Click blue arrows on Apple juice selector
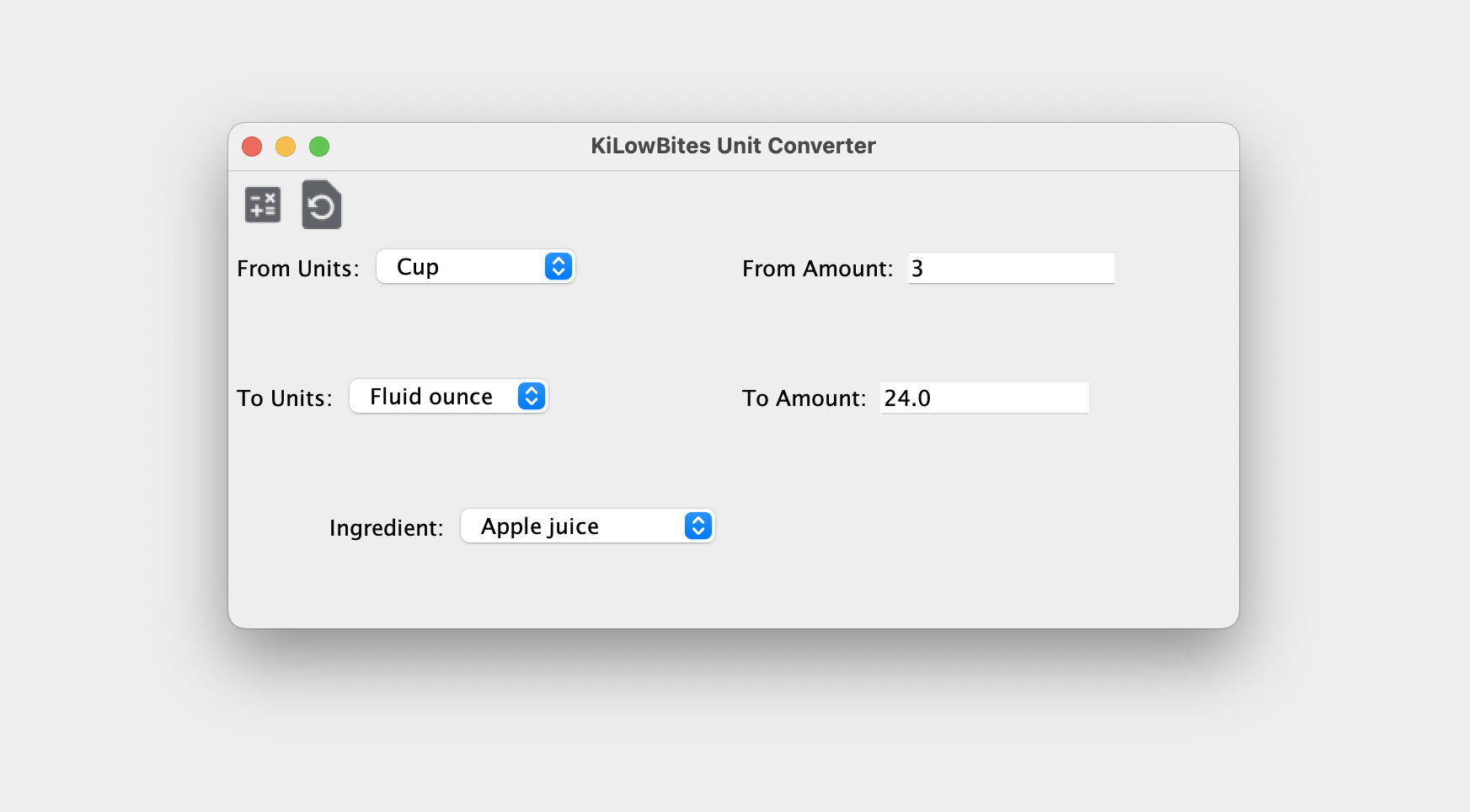1470x812 pixels. 698,526
